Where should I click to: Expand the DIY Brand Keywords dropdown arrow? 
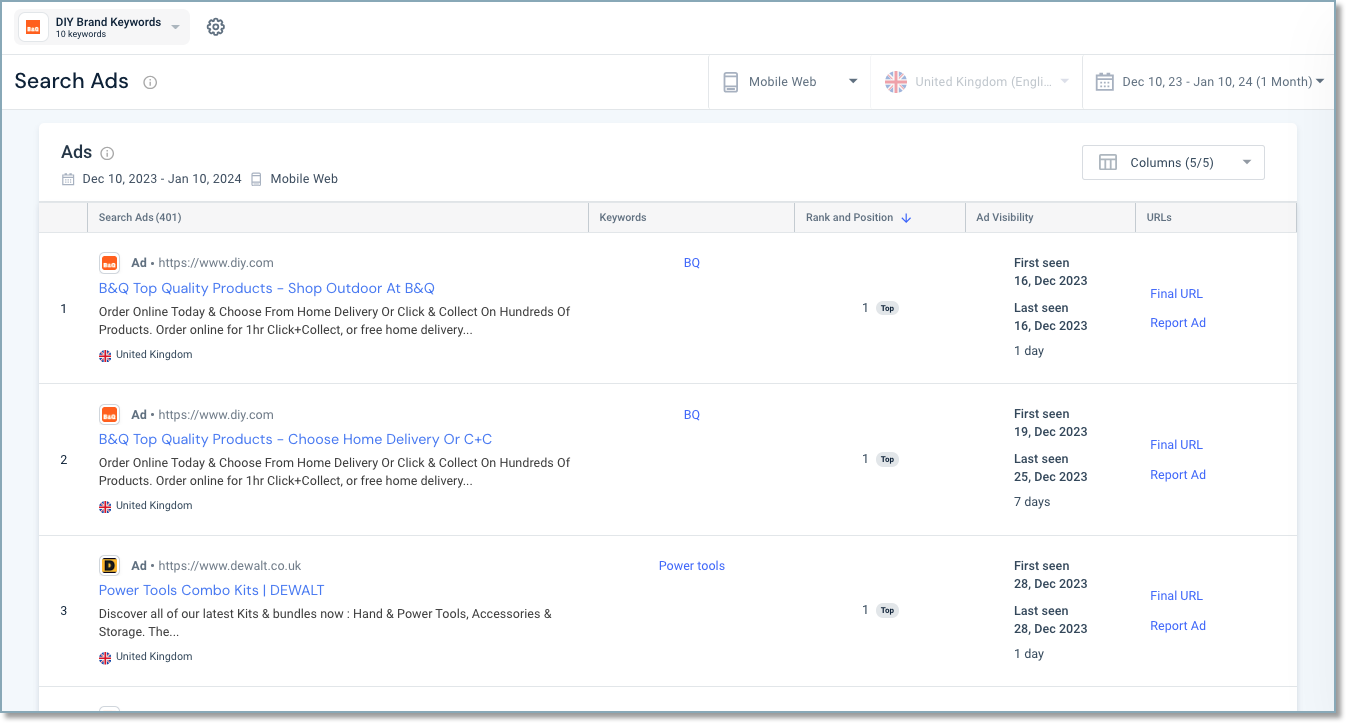pos(176,27)
